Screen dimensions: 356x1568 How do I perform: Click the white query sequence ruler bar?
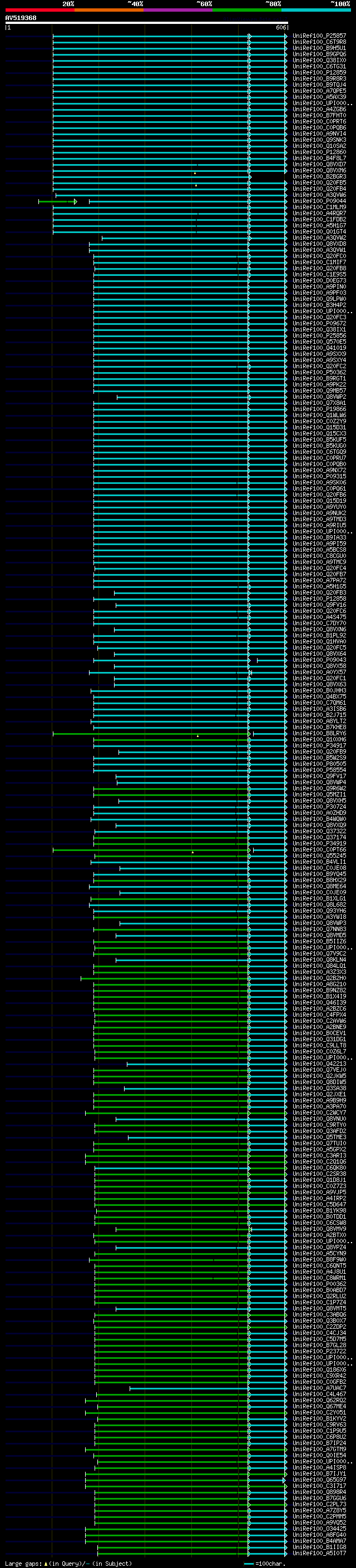click(x=147, y=22)
